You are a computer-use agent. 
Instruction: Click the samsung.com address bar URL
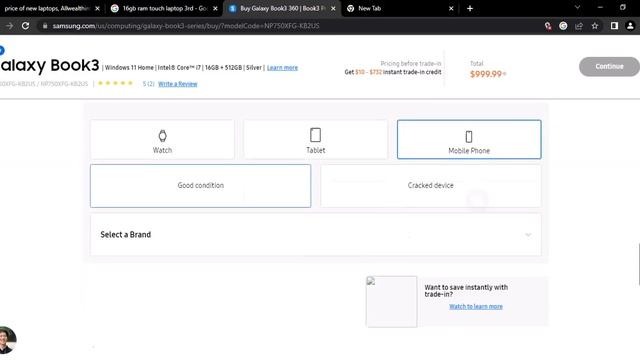coord(186,26)
